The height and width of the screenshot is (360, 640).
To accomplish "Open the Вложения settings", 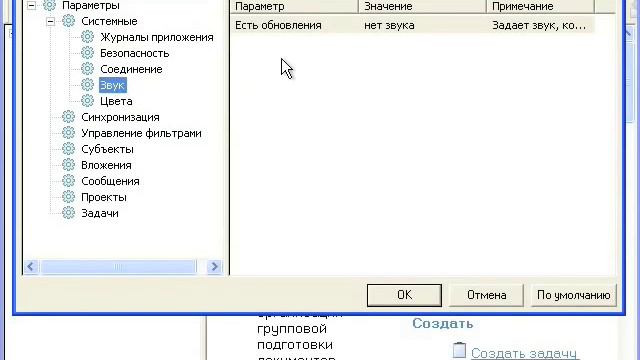I will [x=106, y=165].
